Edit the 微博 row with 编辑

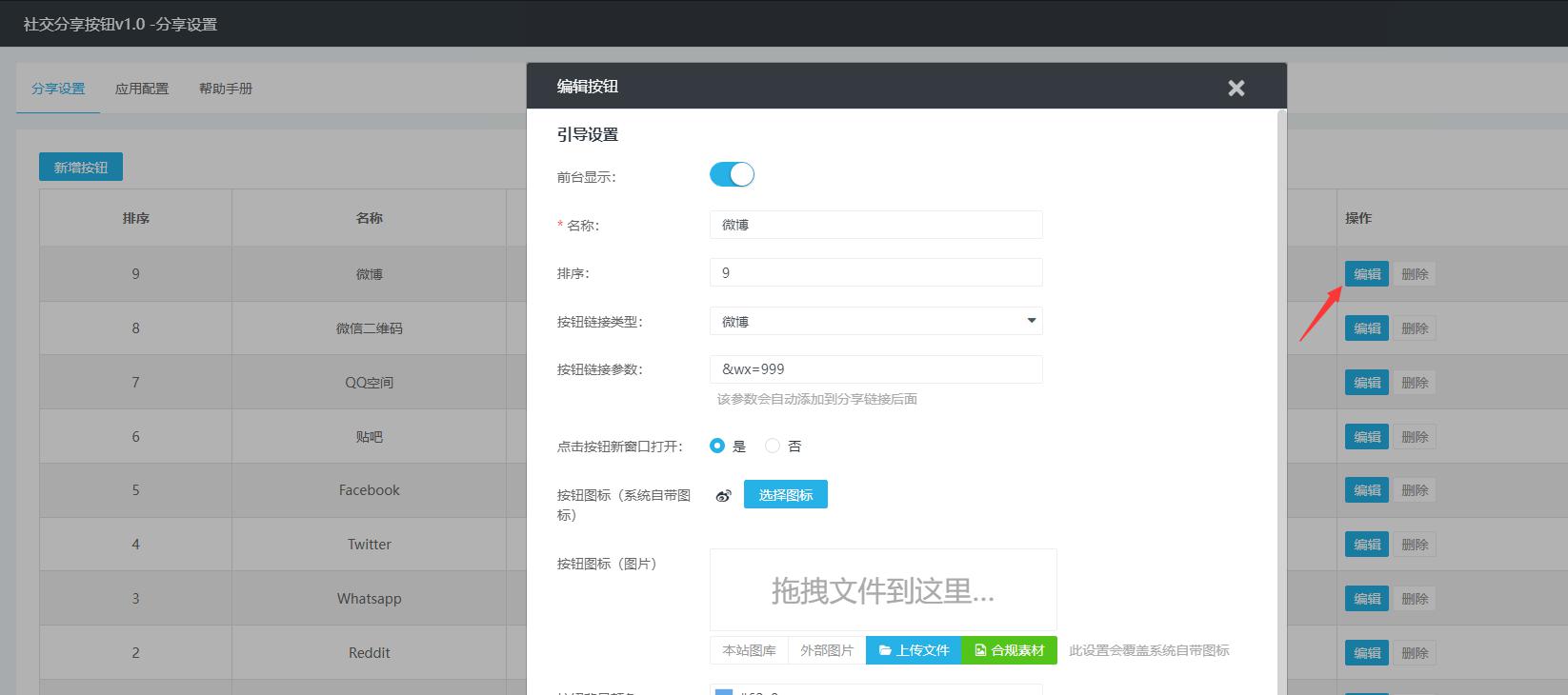[1367, 274]
